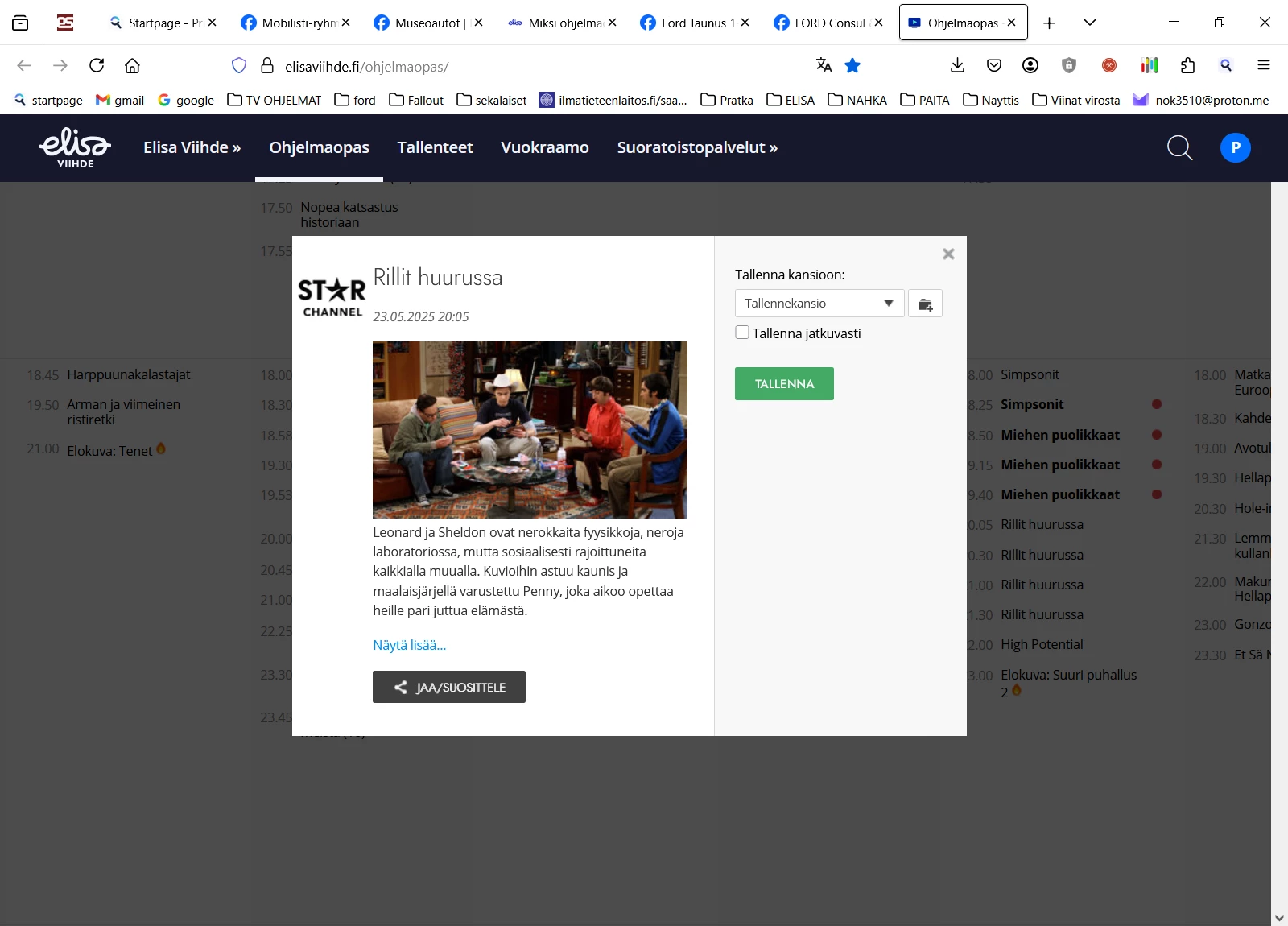Click the red round extension icon

[x=1109, y=65]
